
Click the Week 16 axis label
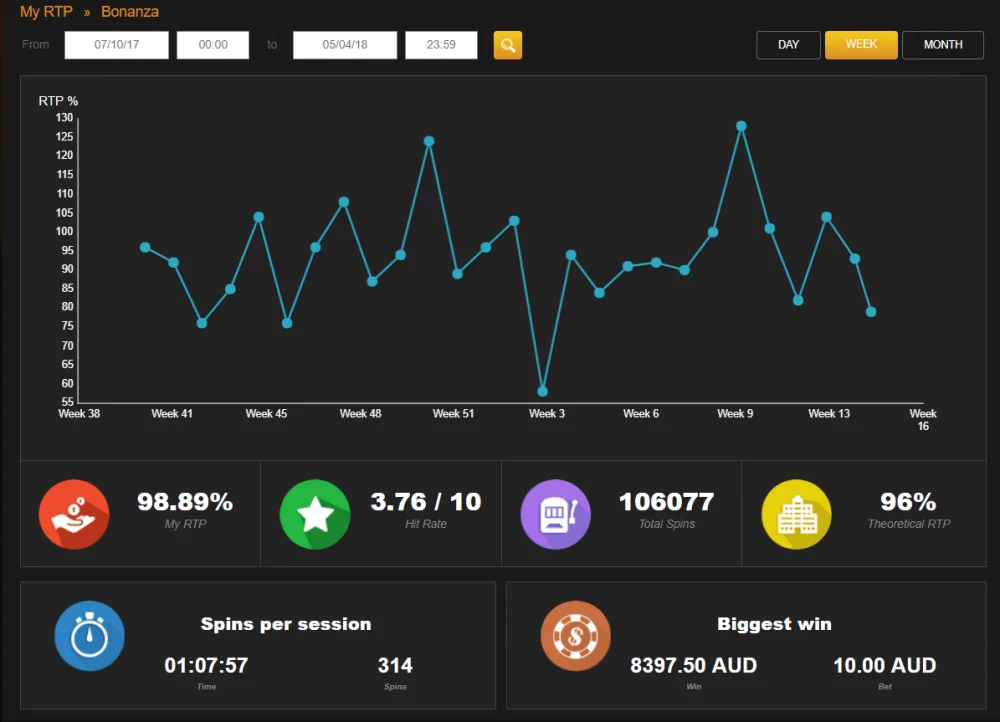(923, 420)
